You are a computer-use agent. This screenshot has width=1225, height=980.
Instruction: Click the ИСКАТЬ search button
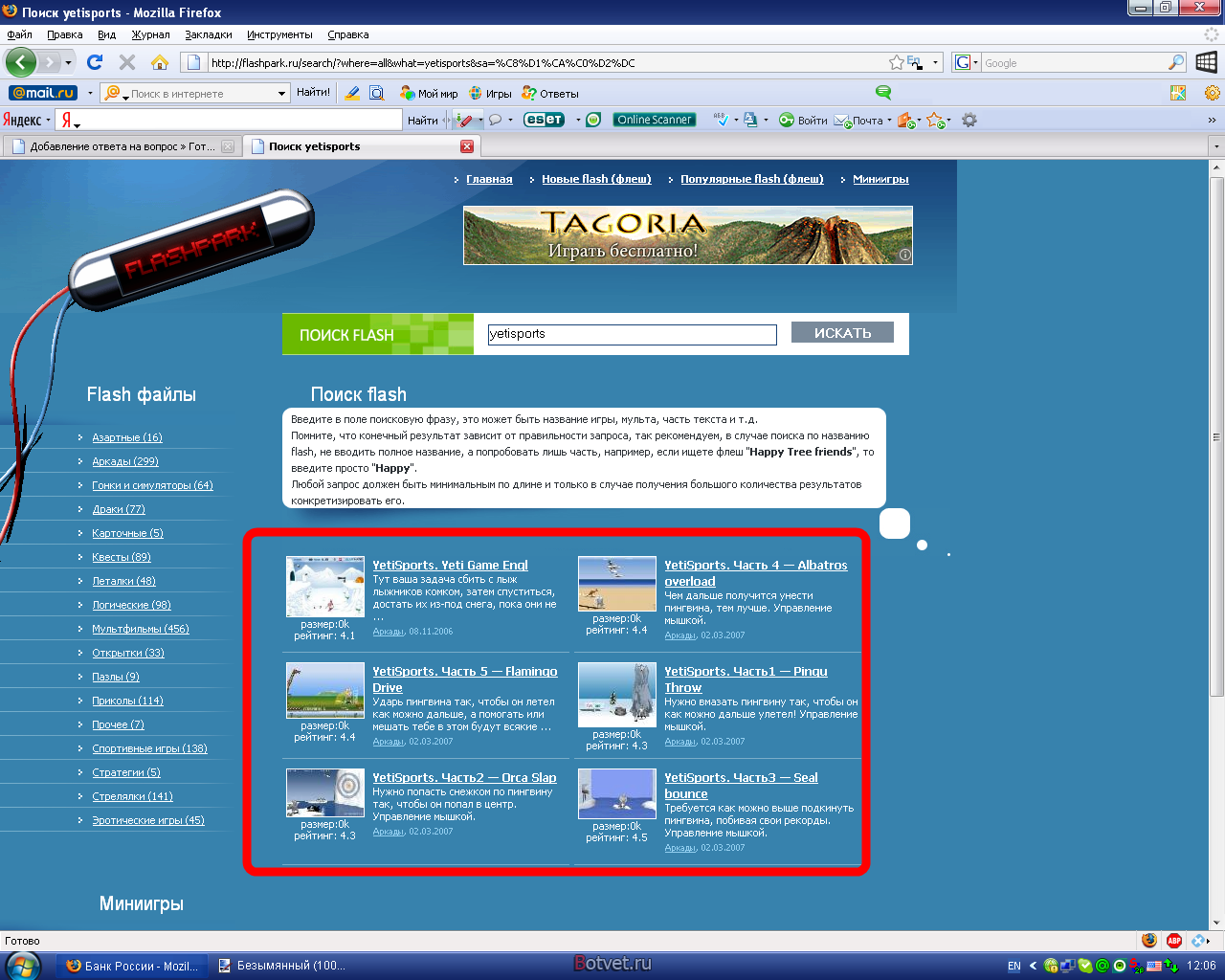(x=842, y=332)
